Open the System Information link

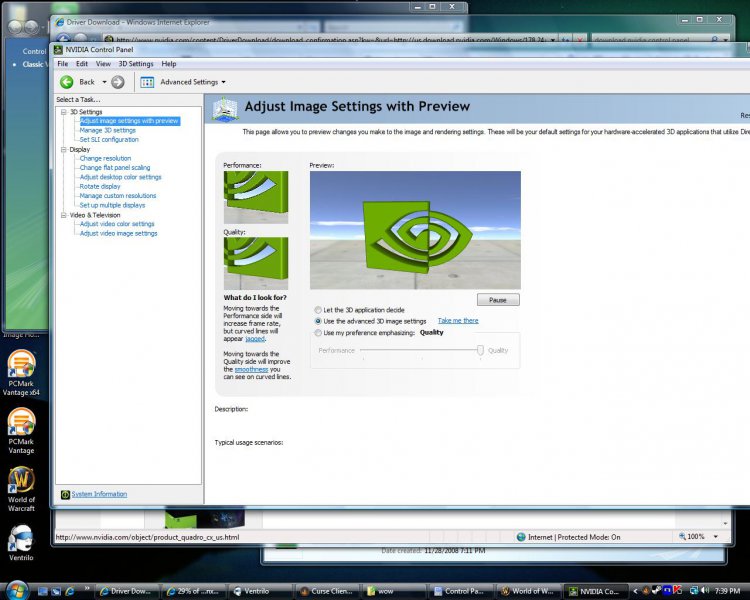99,494
